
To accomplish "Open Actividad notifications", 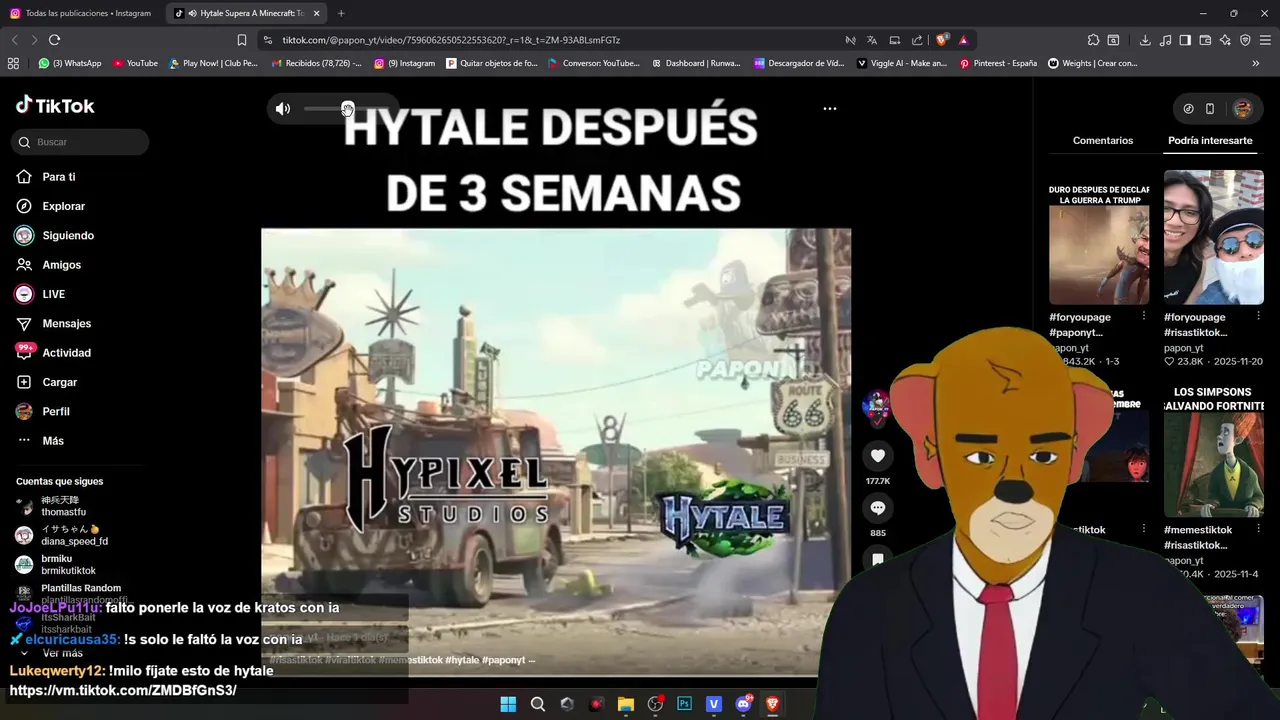I will tap(66, 353).
